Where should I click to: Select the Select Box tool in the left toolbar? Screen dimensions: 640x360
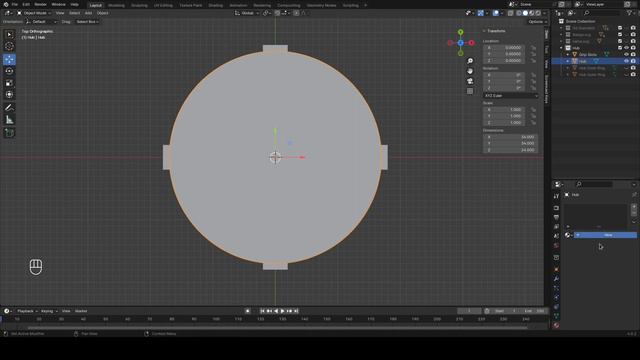point(9,35)
